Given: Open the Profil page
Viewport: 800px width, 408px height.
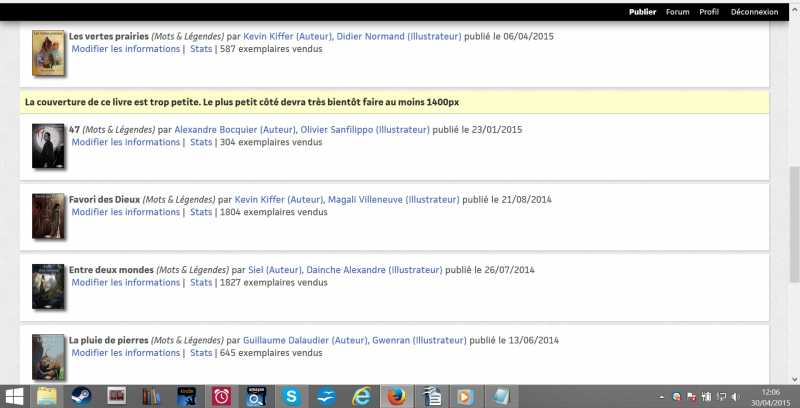Looking at the screenshot, I should pos(709,12).
